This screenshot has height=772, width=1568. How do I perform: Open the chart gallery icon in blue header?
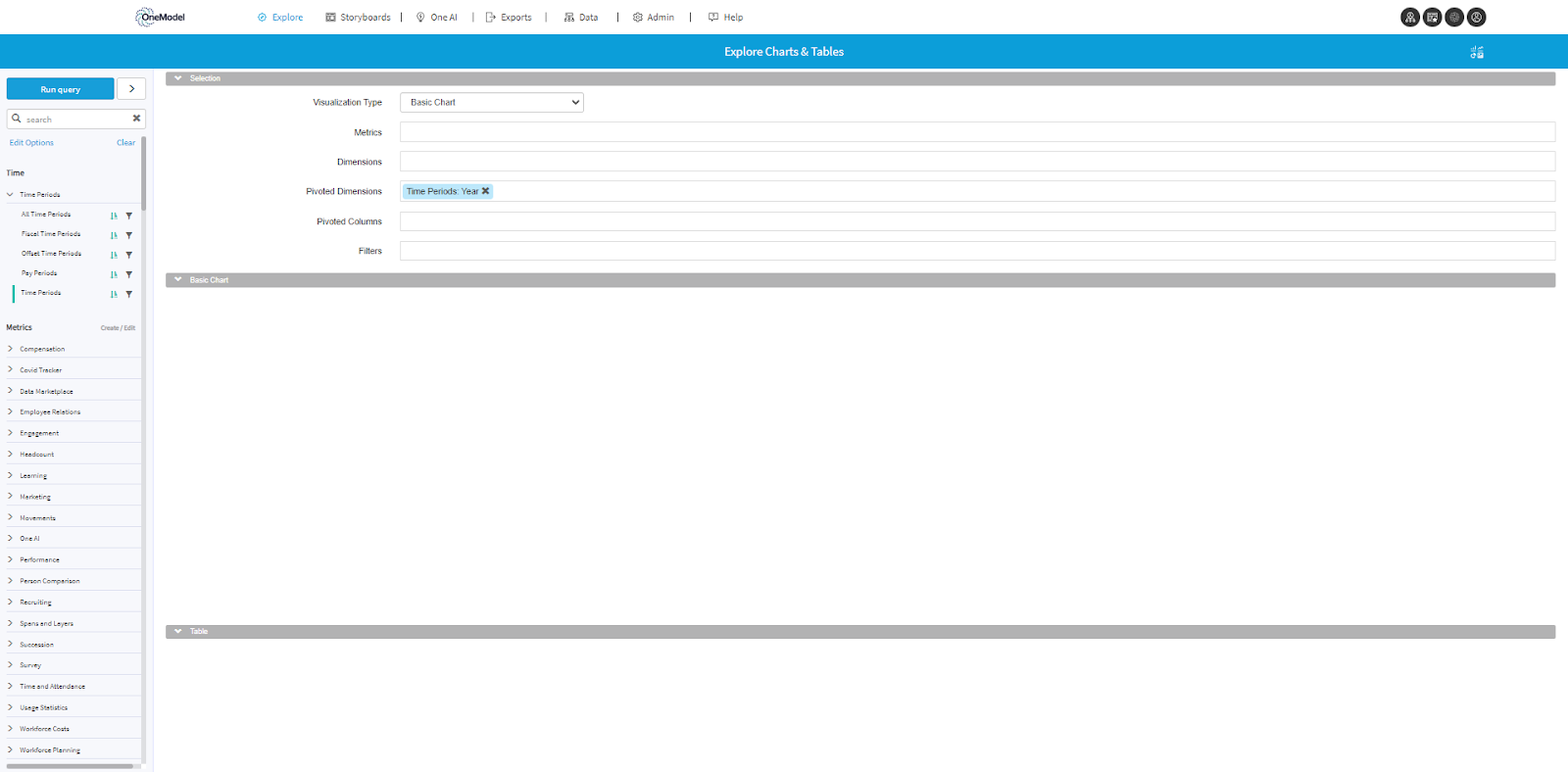[1477, 52]
